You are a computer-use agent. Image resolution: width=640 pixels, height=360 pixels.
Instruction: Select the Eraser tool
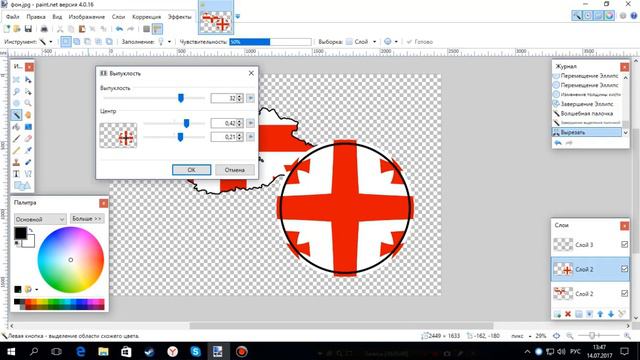click(x=28, y=139)
